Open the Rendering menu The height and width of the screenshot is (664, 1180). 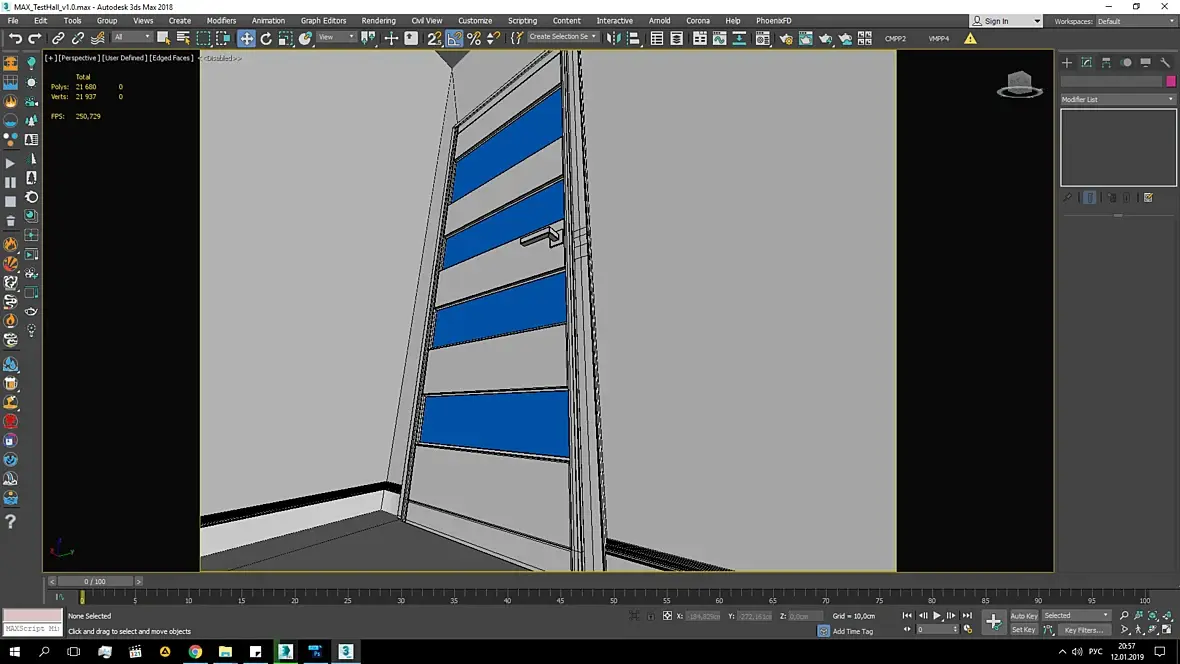click(x=378, y=21)
